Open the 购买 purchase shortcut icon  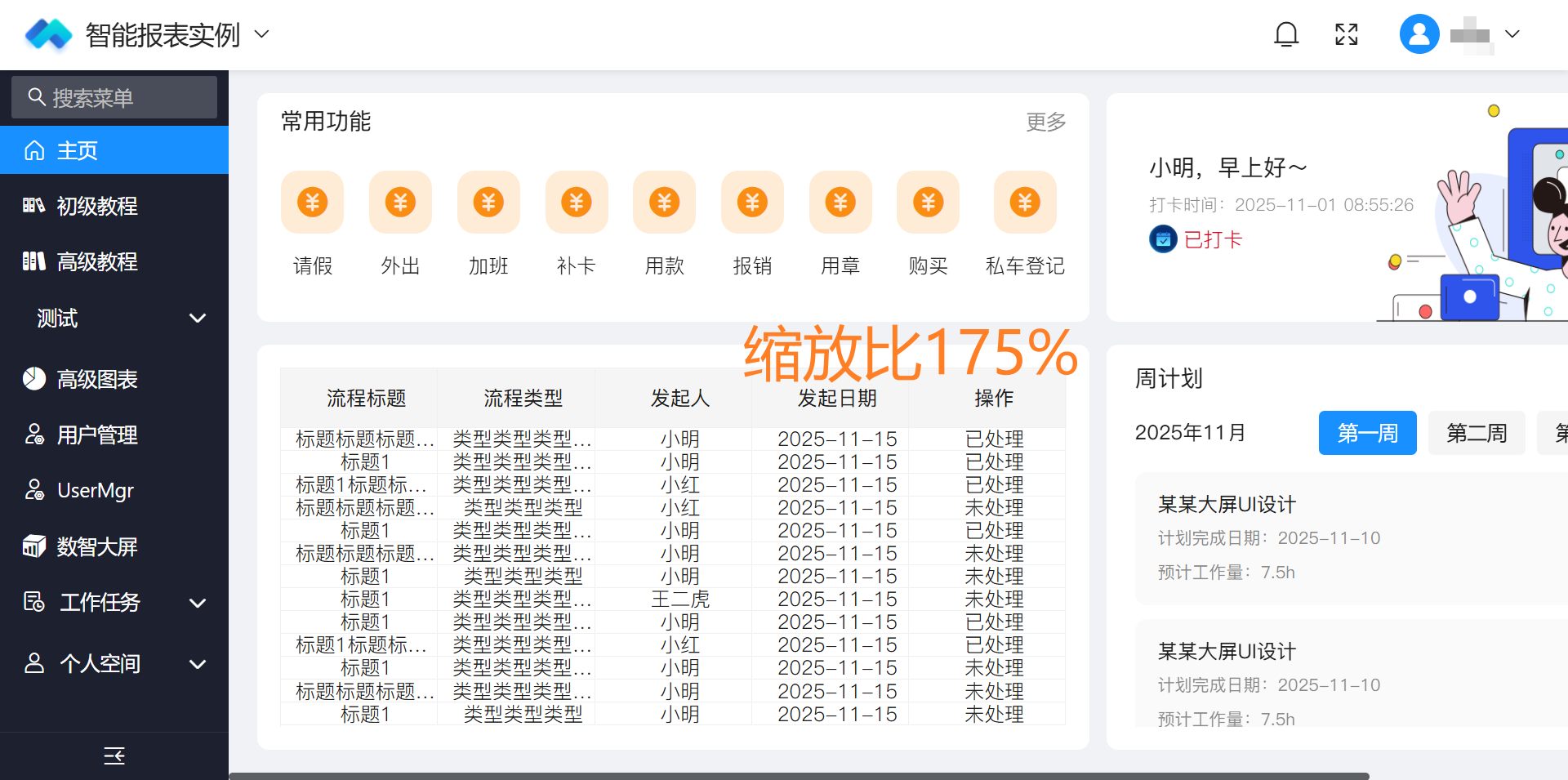click(x=928, y=203)
